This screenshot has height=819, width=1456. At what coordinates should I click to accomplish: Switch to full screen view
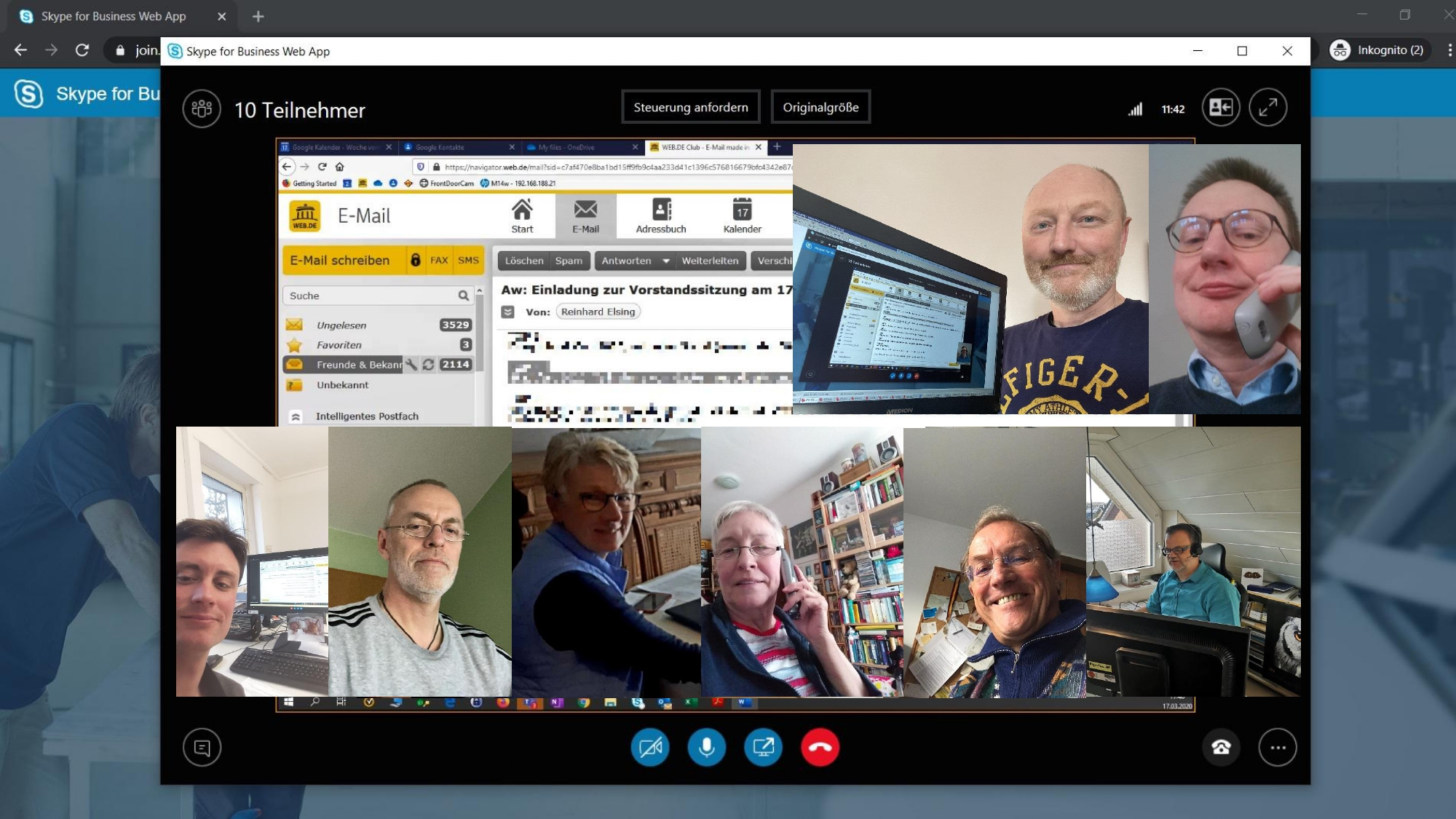pyautogui.click(x=1267, y=108)
